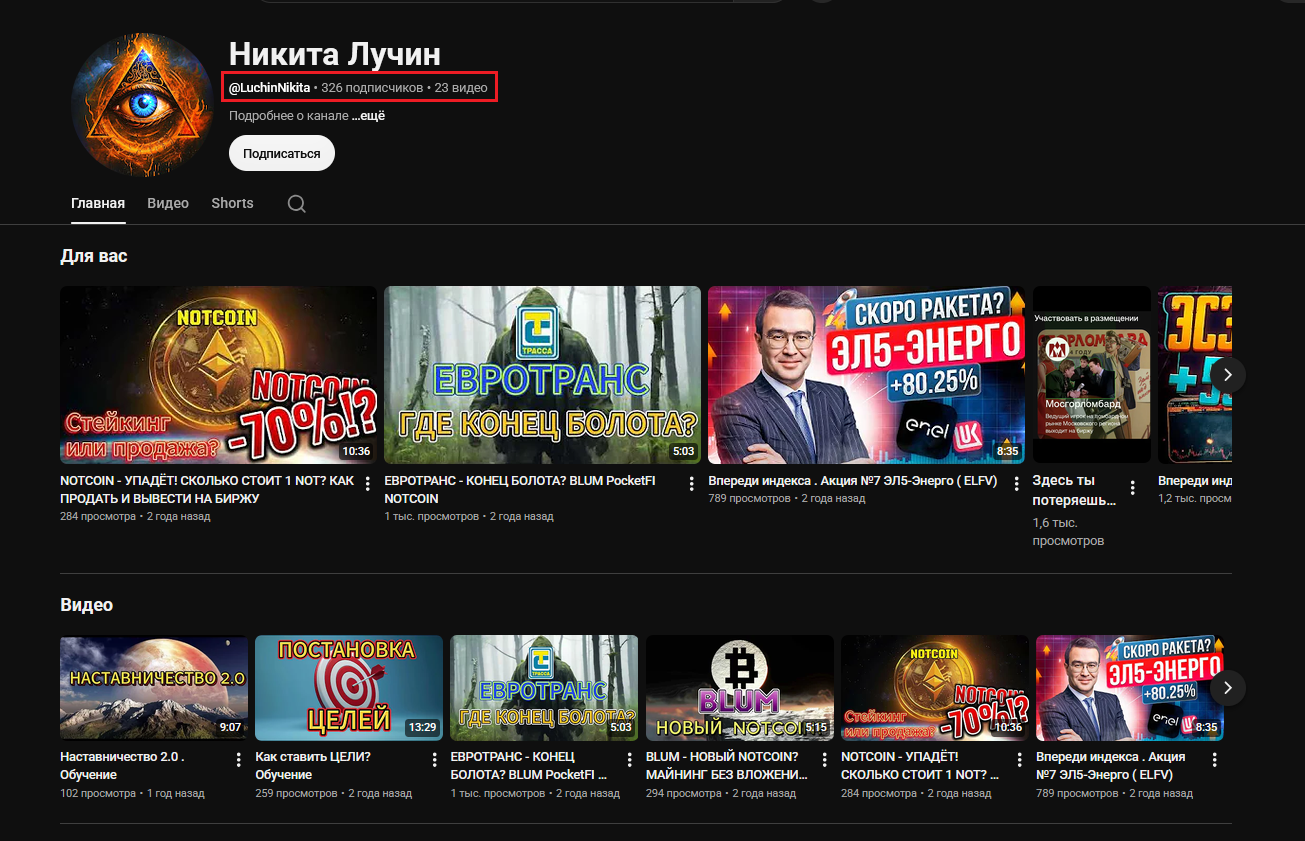Open ЕВРОТРАНС swamp thumbnail under Для вас
This screenshot has width=1305, height=841.
click(x=543, y=375)
